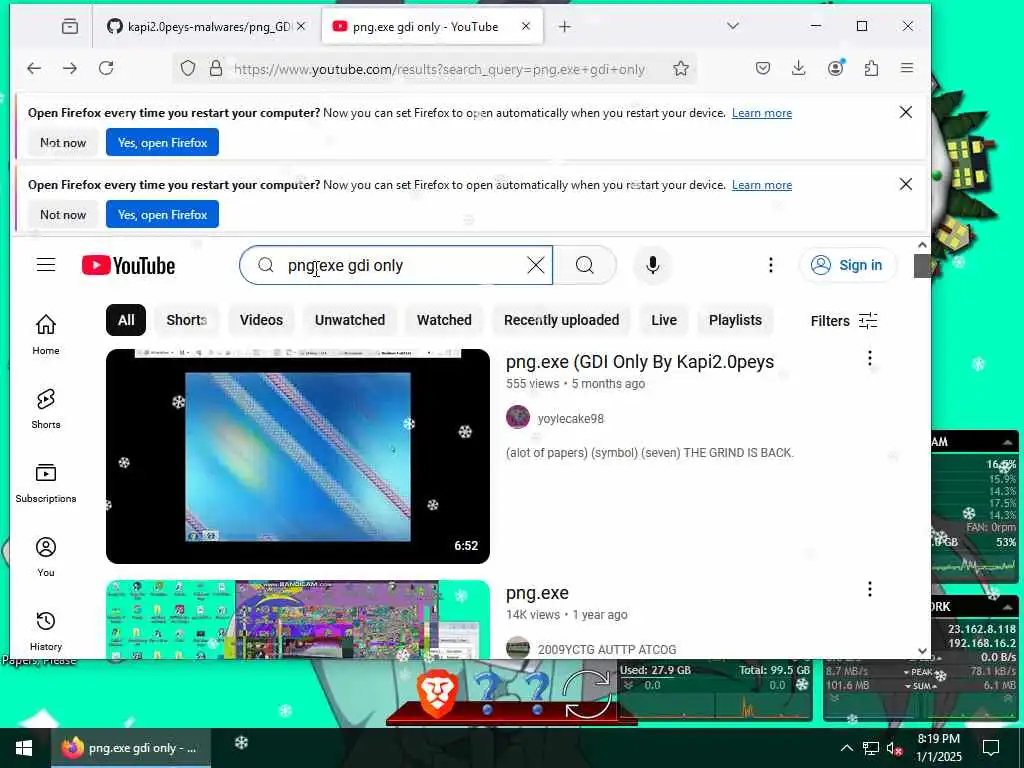Select the Playlists filter chip
This screenshot has width=1024, height=768.
pyautogui.click(x=735, y=320)
